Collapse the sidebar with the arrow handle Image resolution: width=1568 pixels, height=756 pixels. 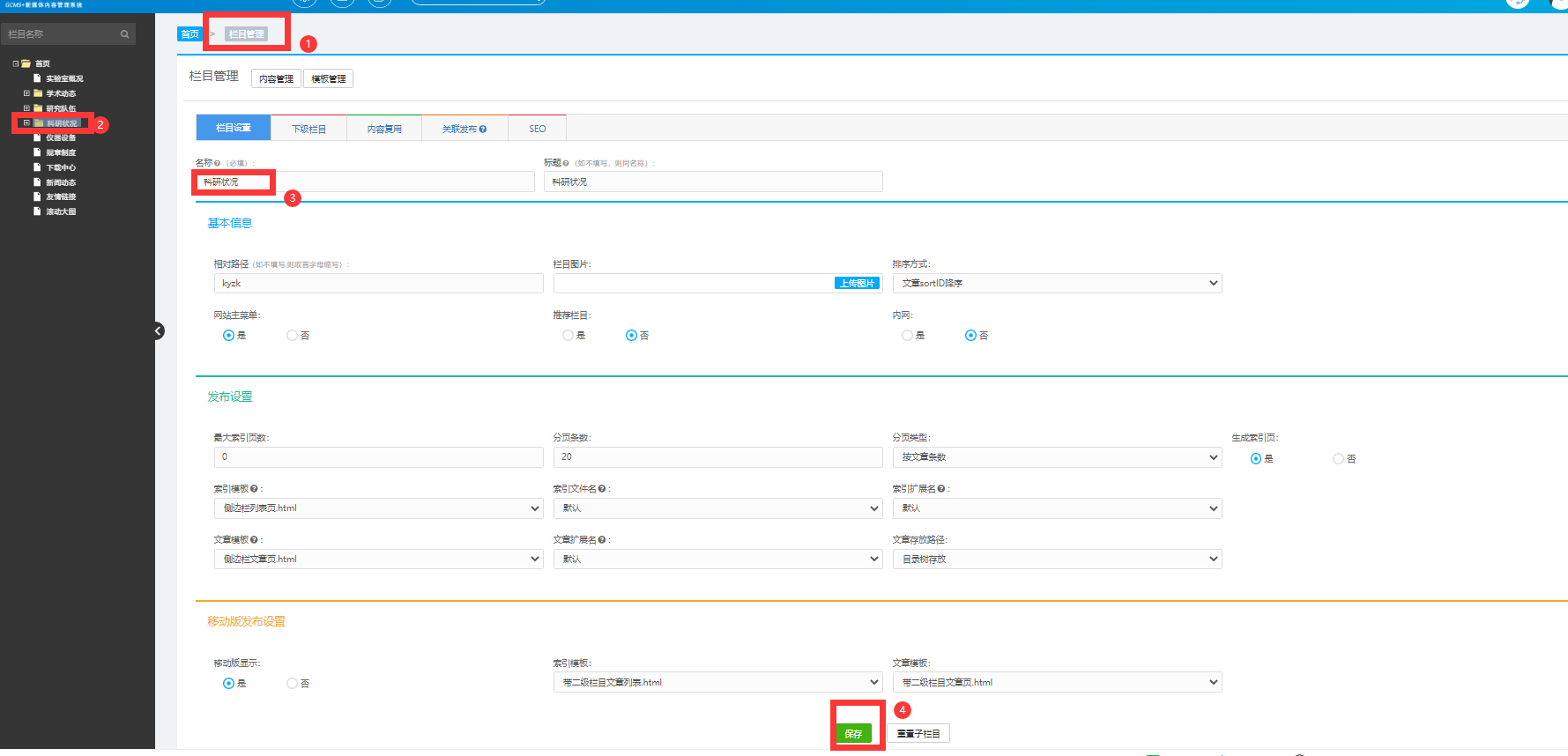[x=158, y=331]
